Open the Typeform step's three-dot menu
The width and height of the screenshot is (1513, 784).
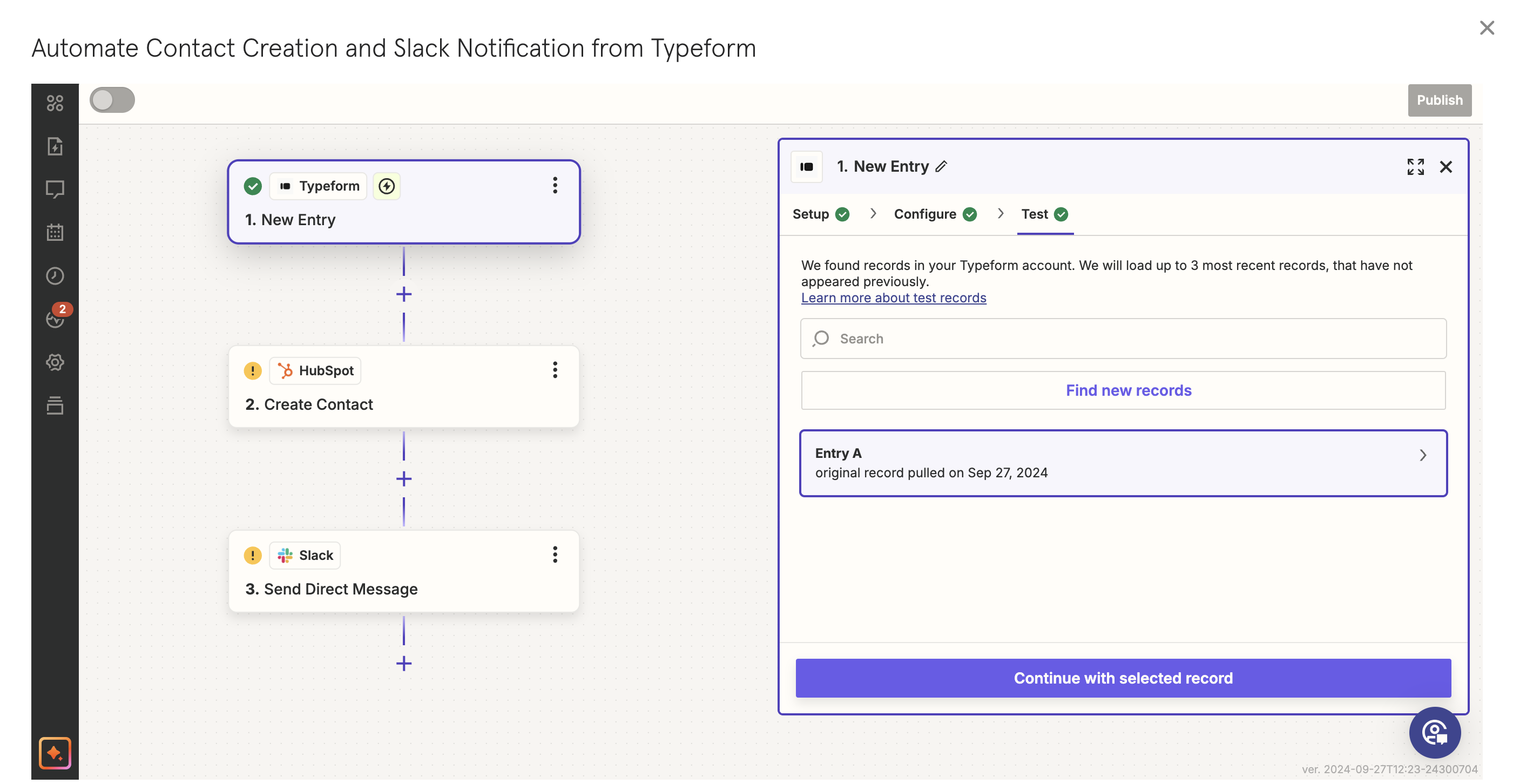(555, 186)
